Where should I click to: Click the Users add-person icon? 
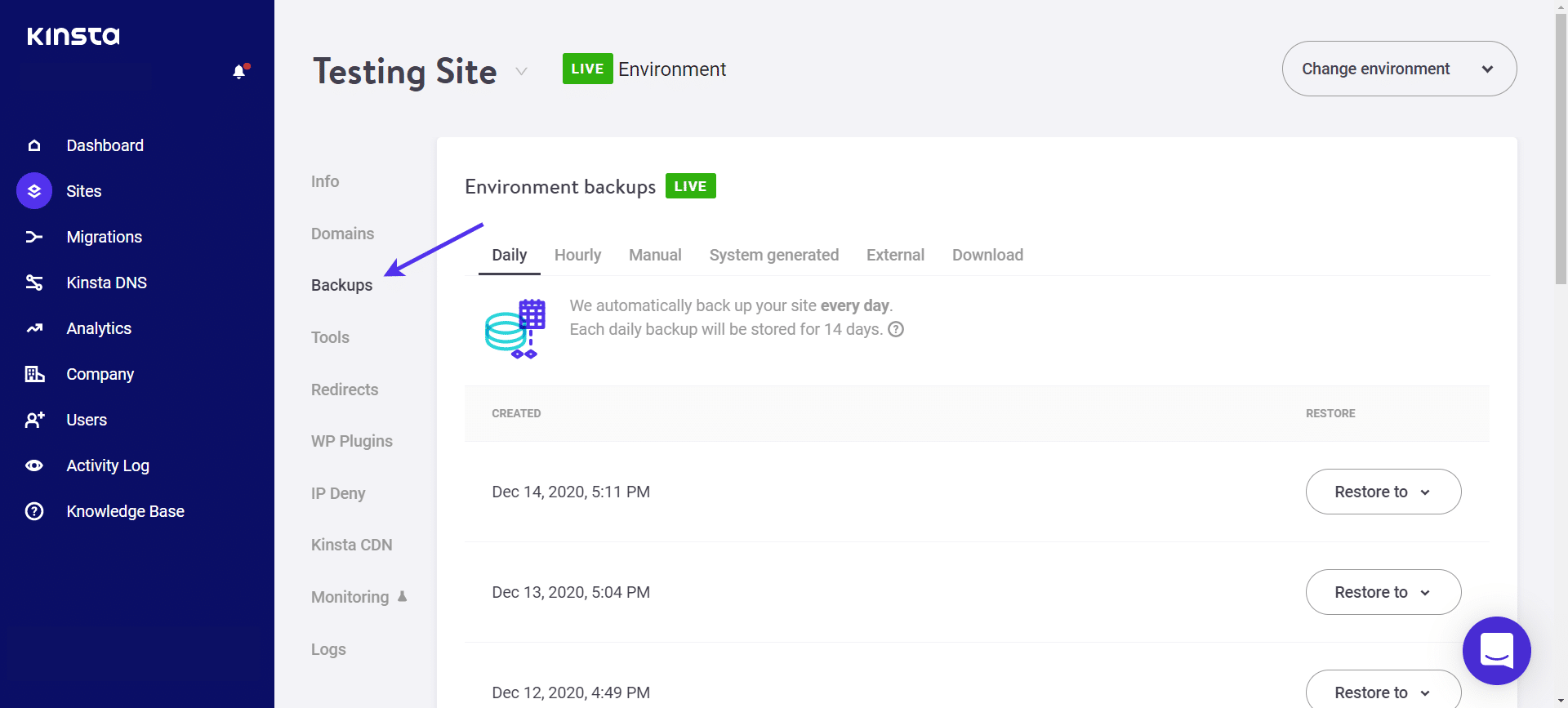pos(34,420)
